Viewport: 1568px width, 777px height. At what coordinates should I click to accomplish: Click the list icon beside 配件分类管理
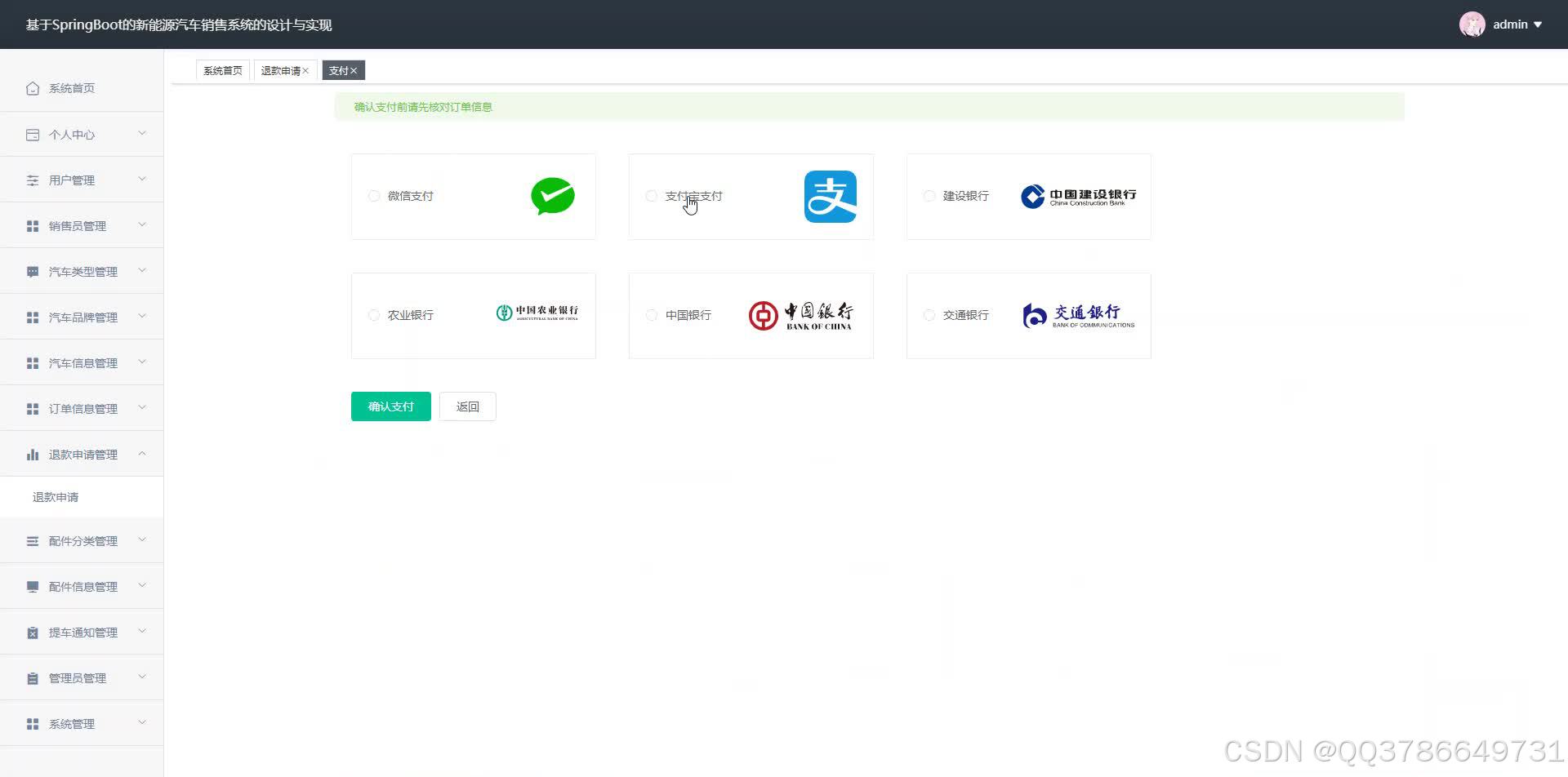(x=33, y=541)
